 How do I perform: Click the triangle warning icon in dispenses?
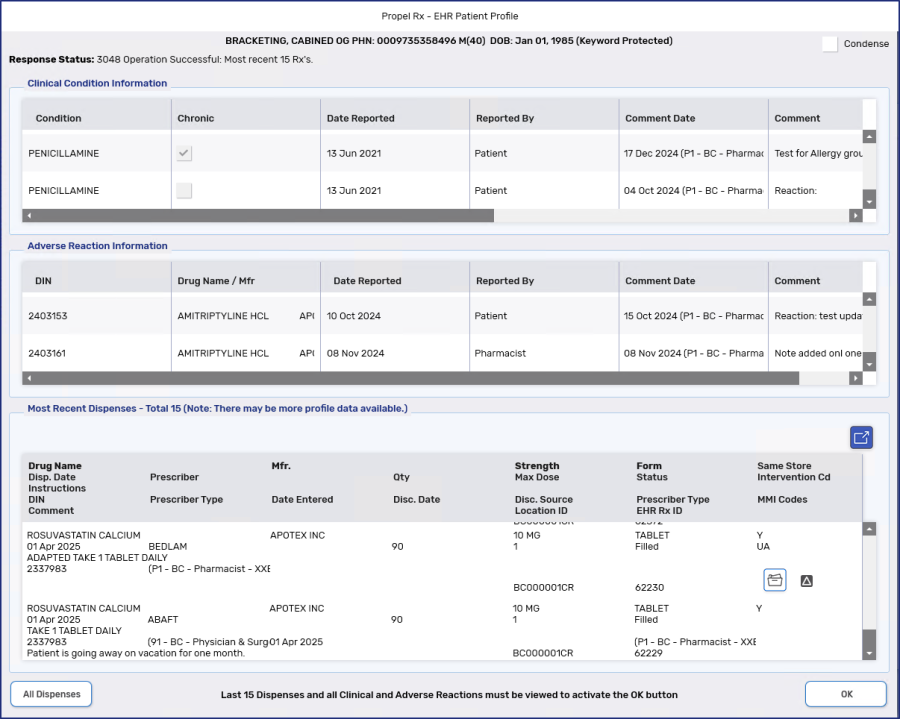tap(807, 580)
